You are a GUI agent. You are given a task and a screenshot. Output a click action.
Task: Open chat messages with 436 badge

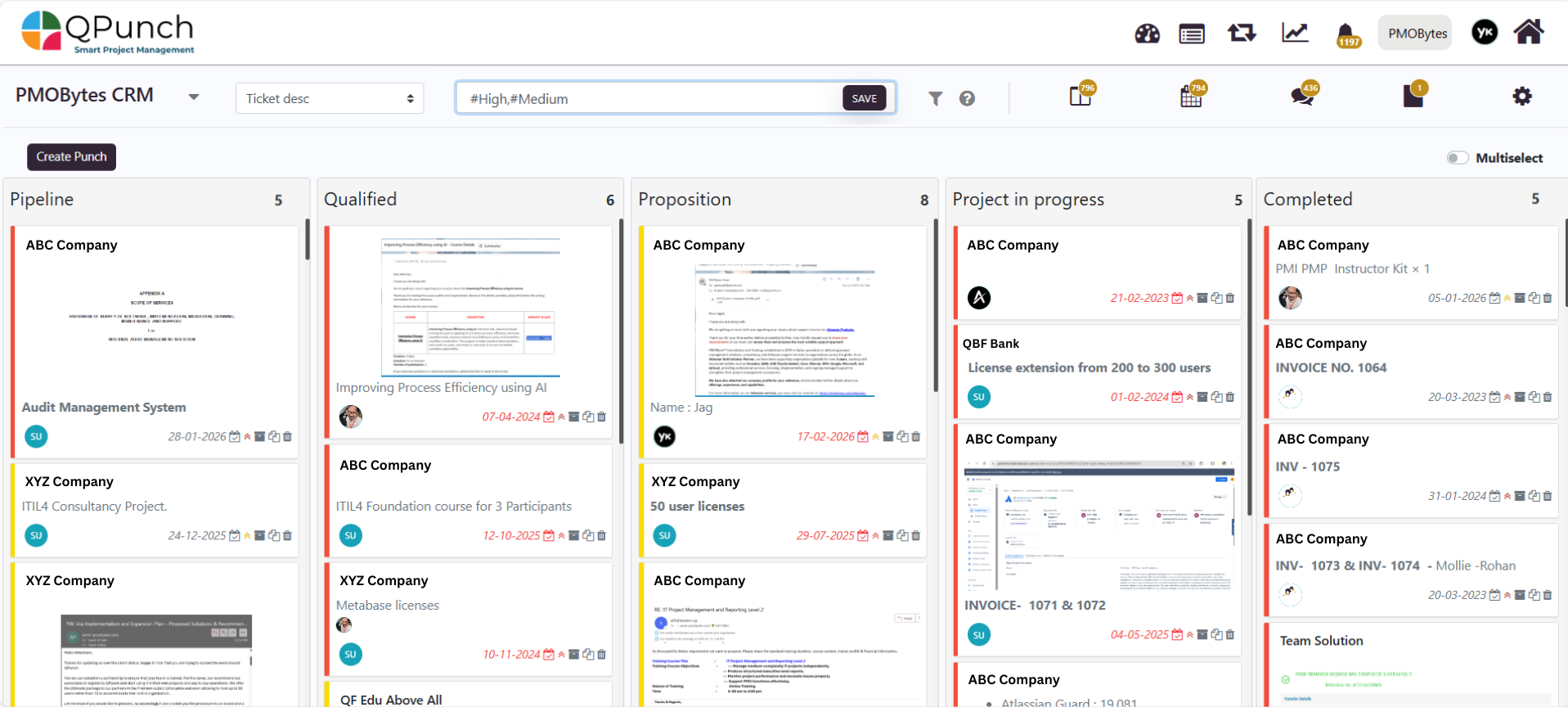click(1302, 97)
